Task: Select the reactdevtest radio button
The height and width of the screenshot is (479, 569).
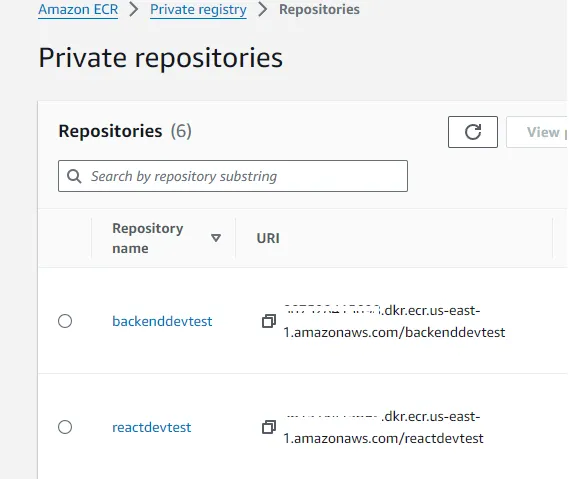Action: 65,427
